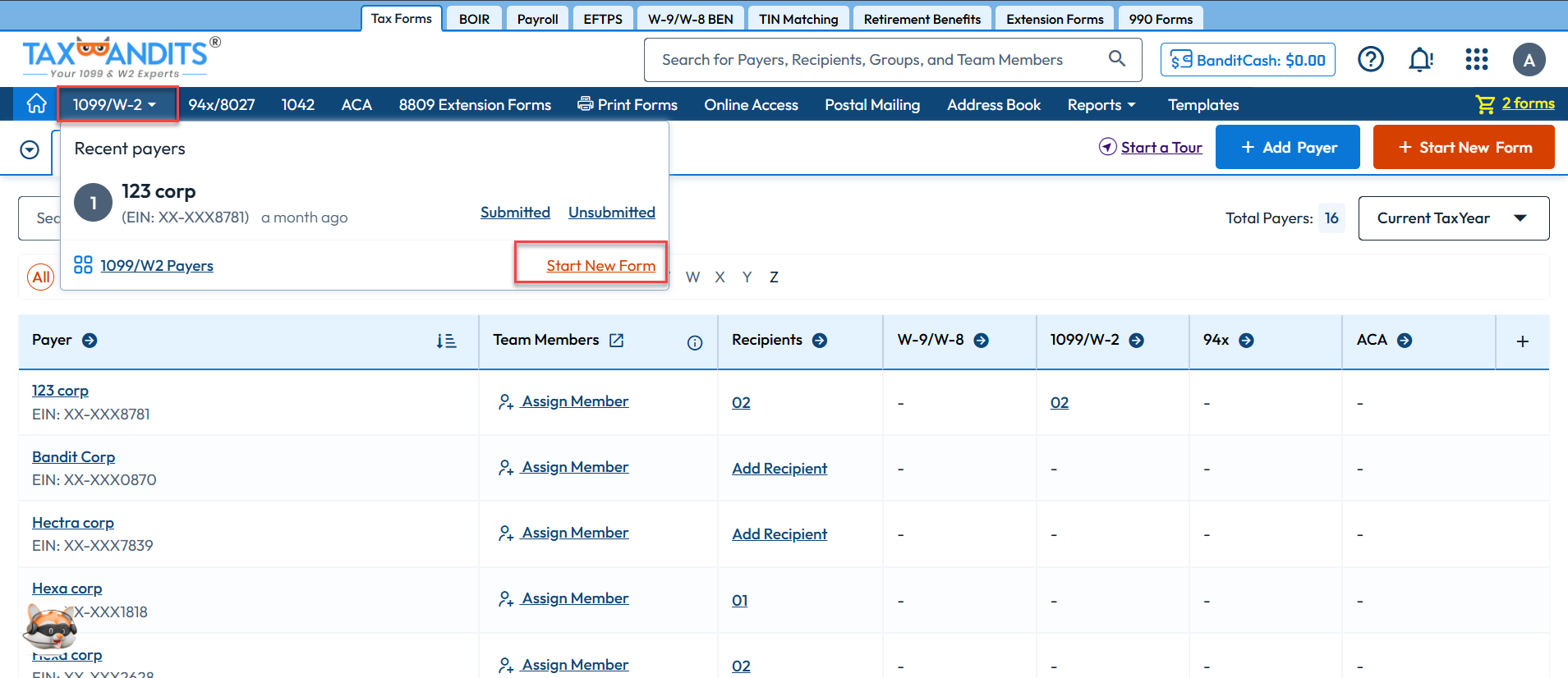Click the Add Payer button

coord(1288,147)
